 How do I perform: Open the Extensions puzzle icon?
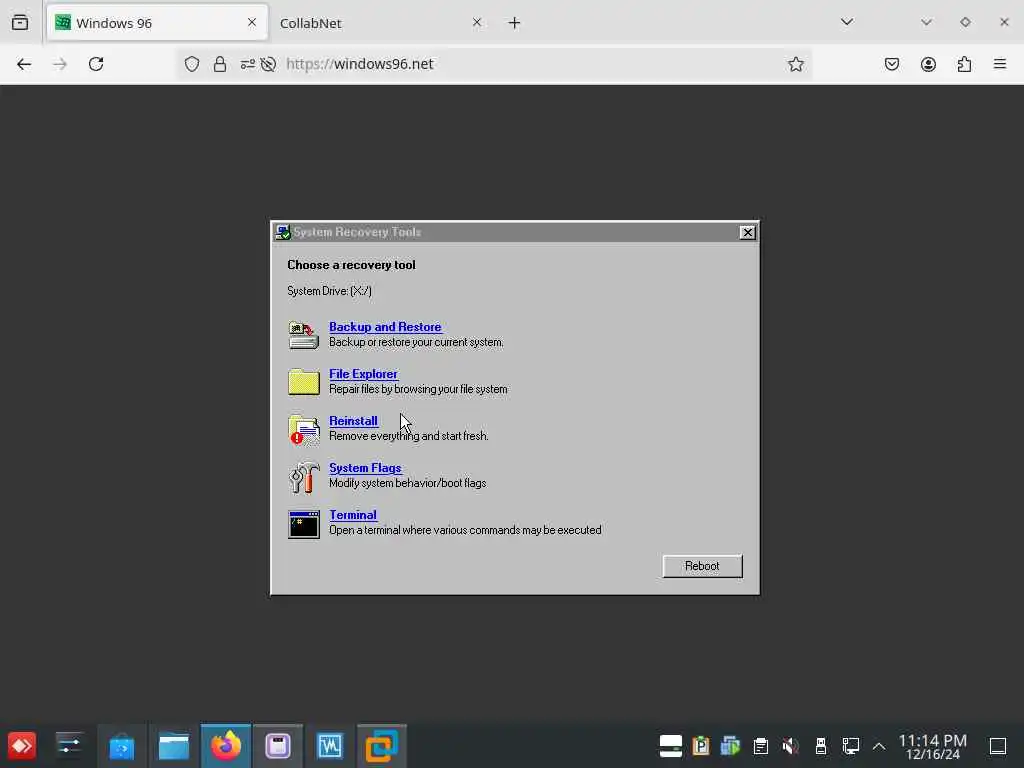[x=964, y=64]
